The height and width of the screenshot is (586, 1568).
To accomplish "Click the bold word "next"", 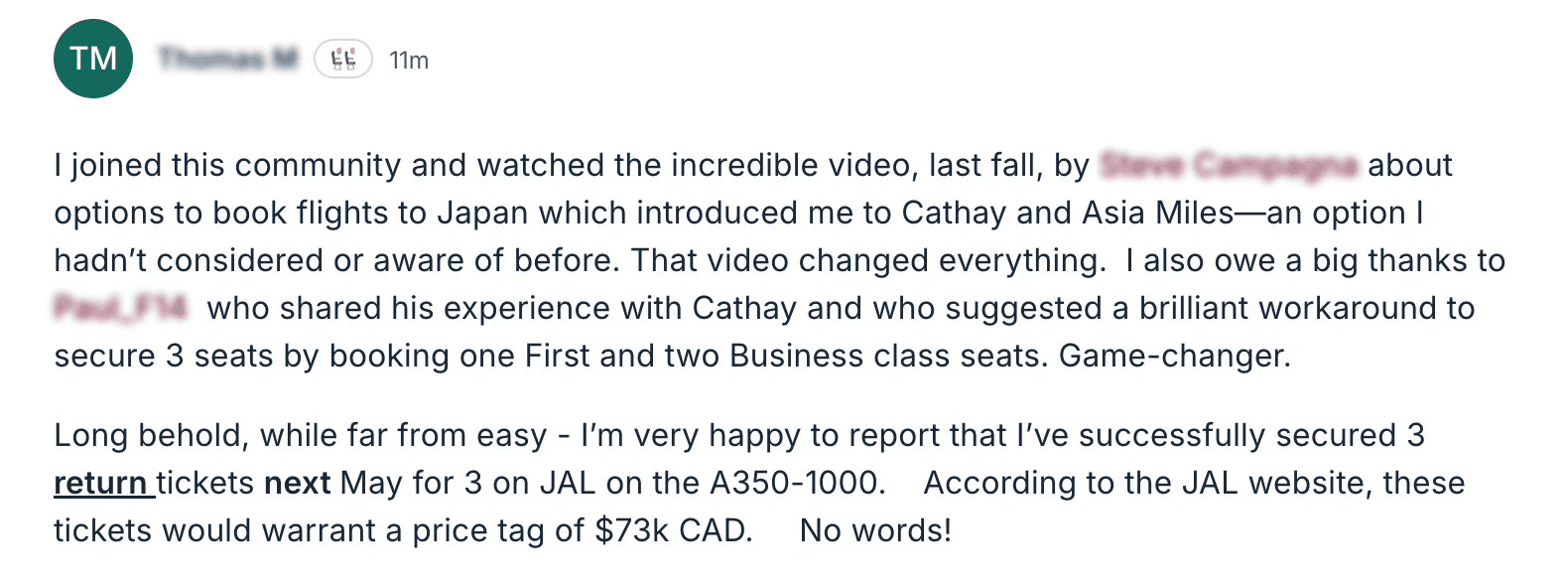I will click(x=297, y=484).
